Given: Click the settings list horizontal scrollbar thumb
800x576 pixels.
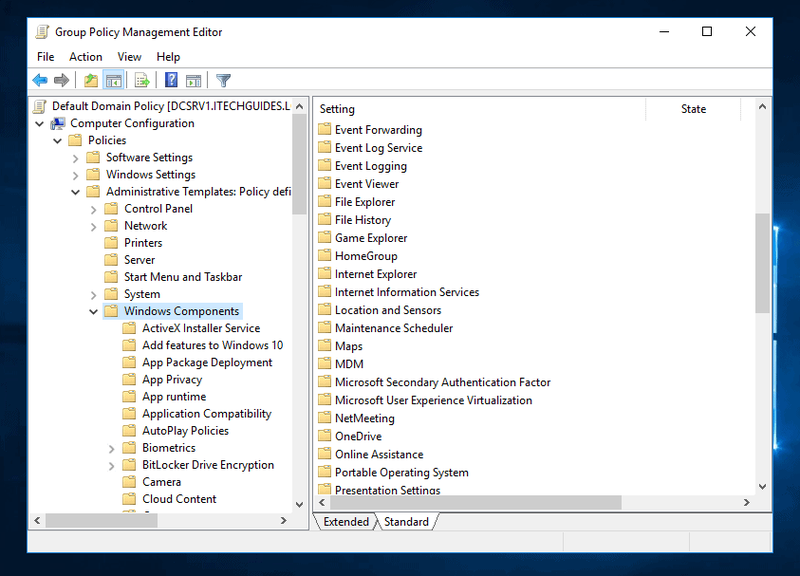Looking at the screenshot, I should click(476, 503).
